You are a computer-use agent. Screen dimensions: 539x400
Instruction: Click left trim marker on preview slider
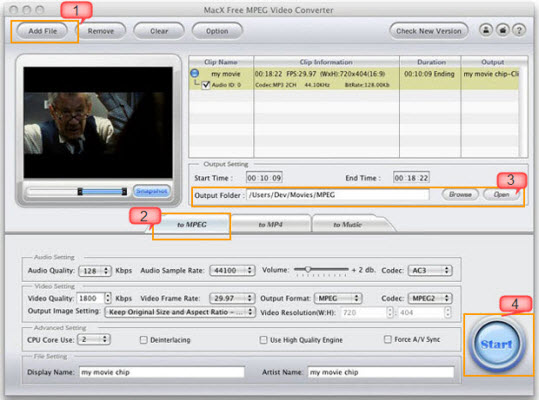pyautogui.click(x=80, y=191)
